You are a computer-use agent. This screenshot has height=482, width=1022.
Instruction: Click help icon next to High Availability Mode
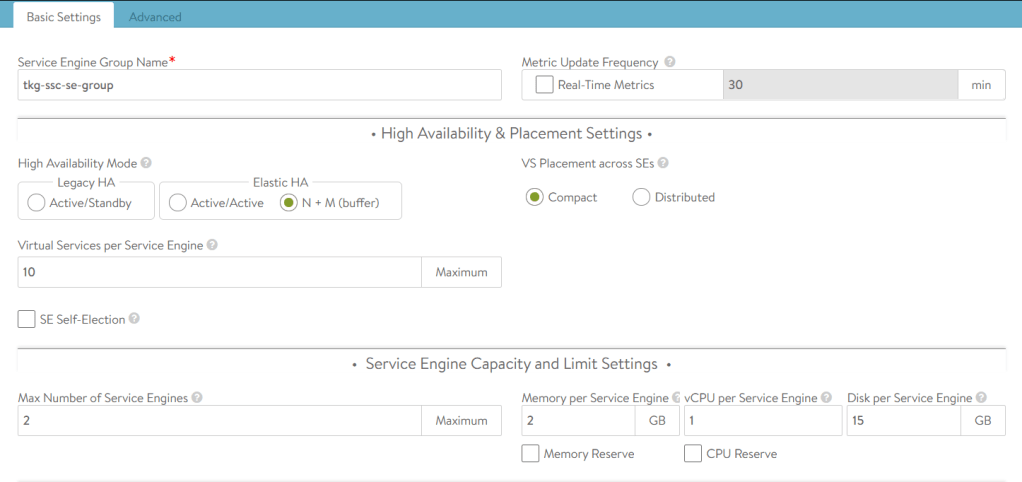147,163
